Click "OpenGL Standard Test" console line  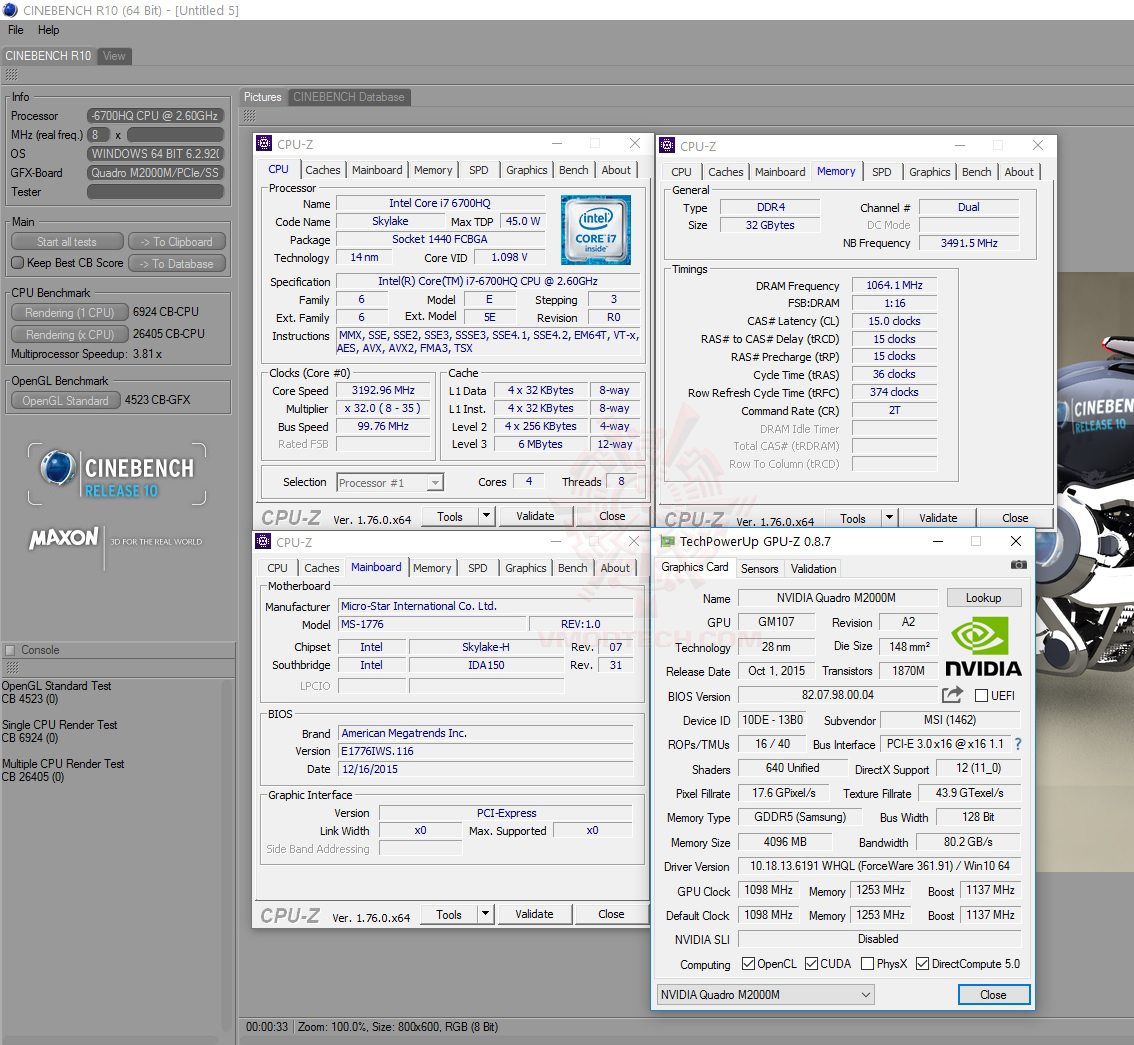click(56, 686)
